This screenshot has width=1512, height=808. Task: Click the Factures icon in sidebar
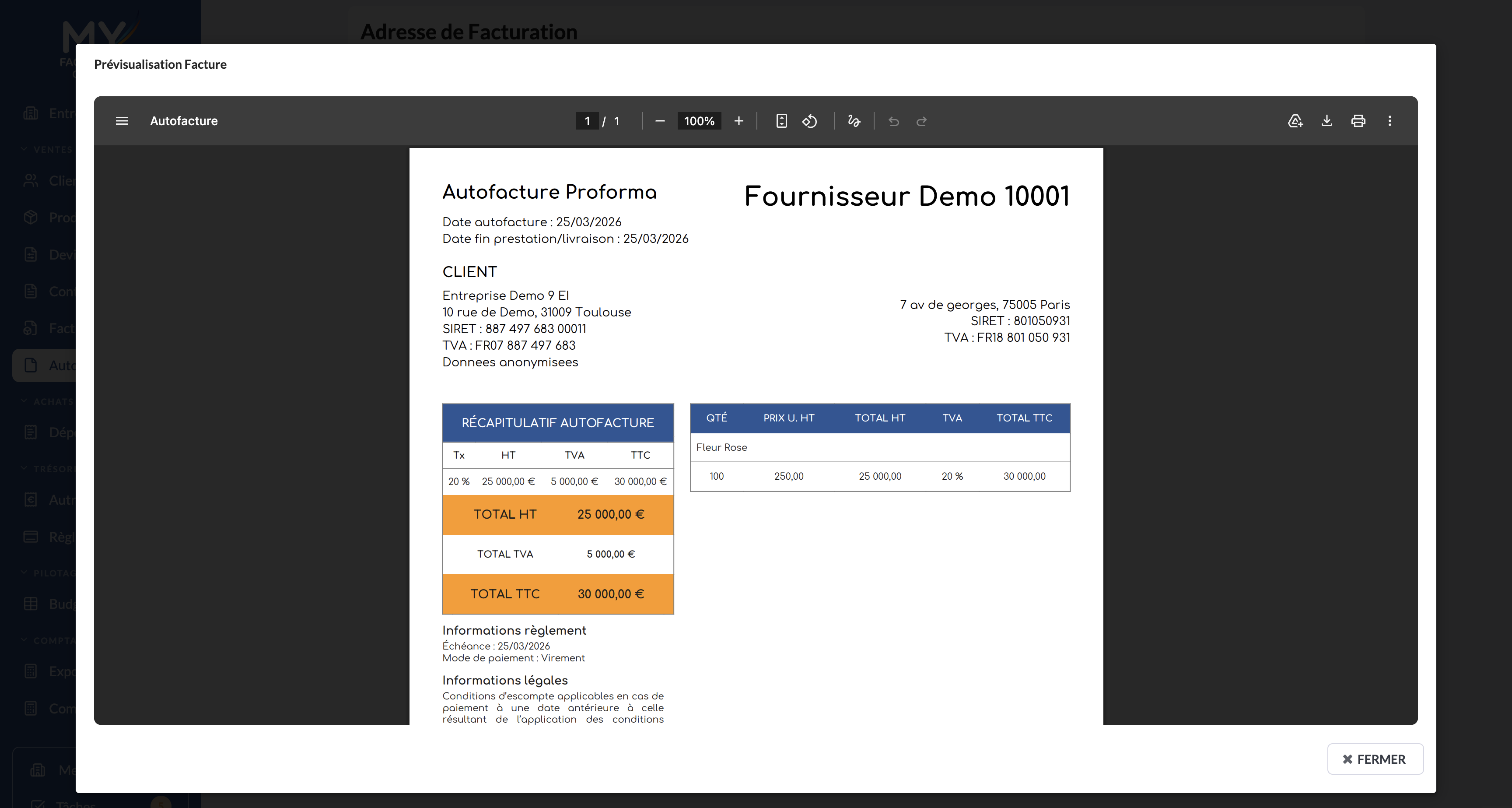tap(31, 328)
